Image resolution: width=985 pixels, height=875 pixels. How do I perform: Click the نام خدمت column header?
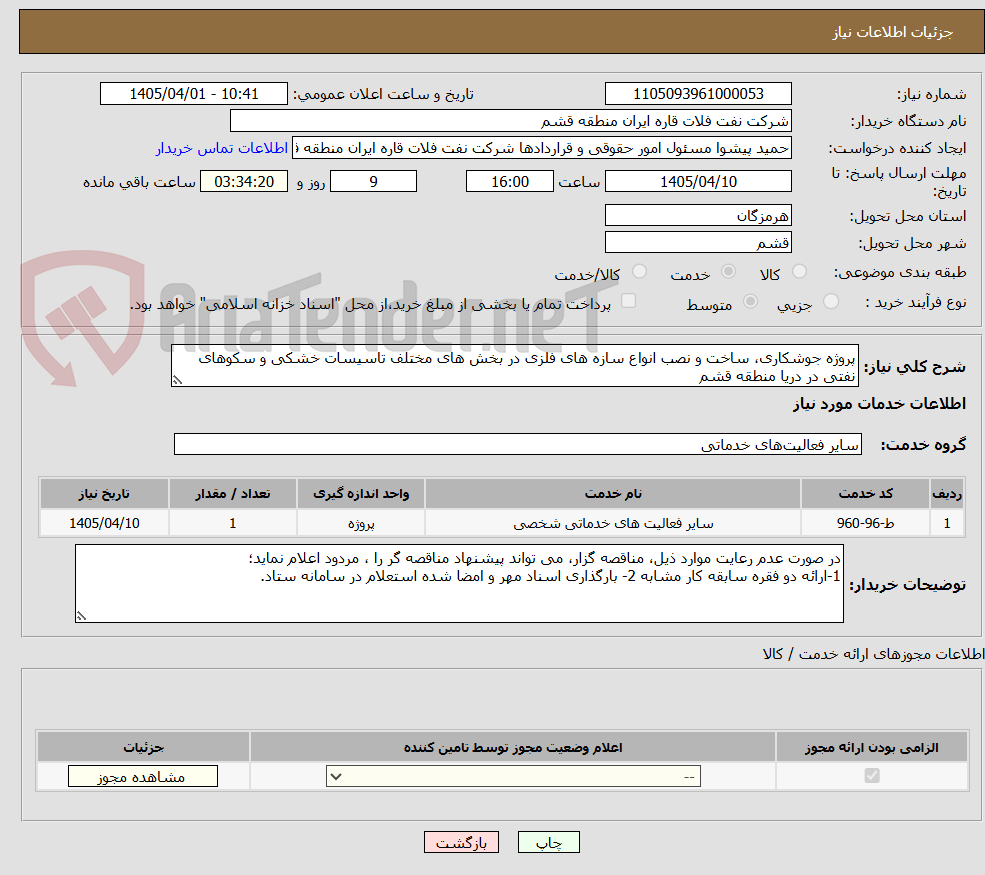612,494
